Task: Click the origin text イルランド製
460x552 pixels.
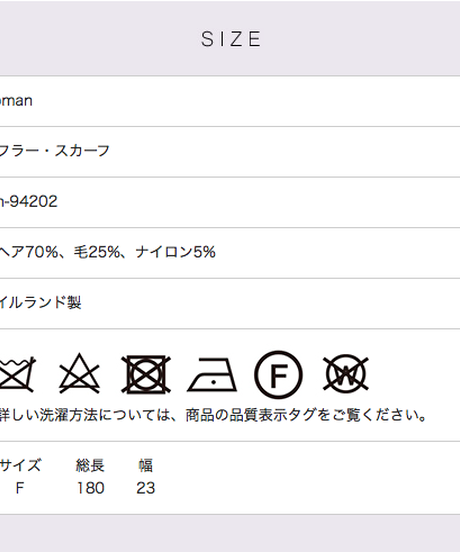Action: [x=40, y=303]
